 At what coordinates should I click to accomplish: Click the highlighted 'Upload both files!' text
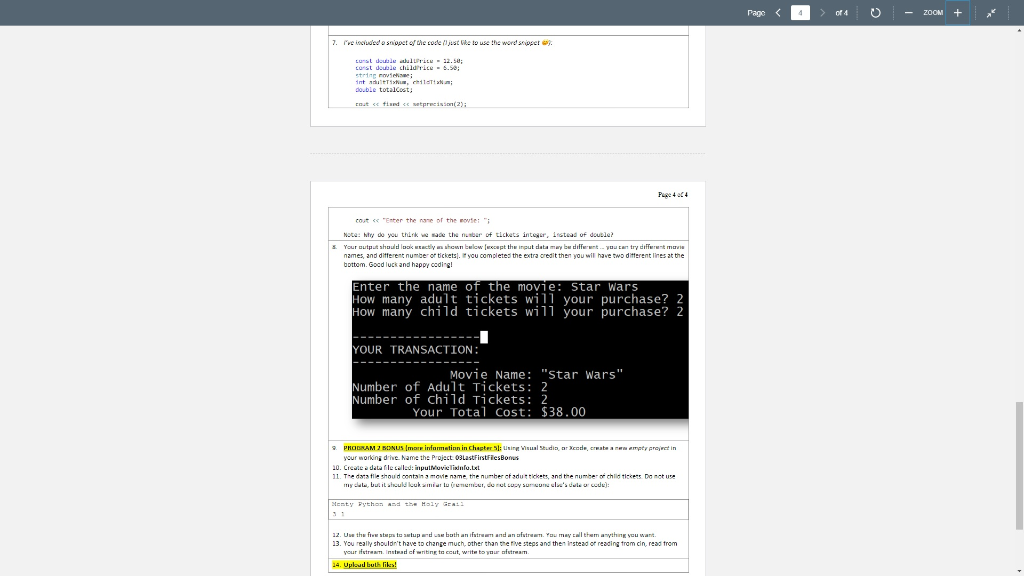point(372,564)
